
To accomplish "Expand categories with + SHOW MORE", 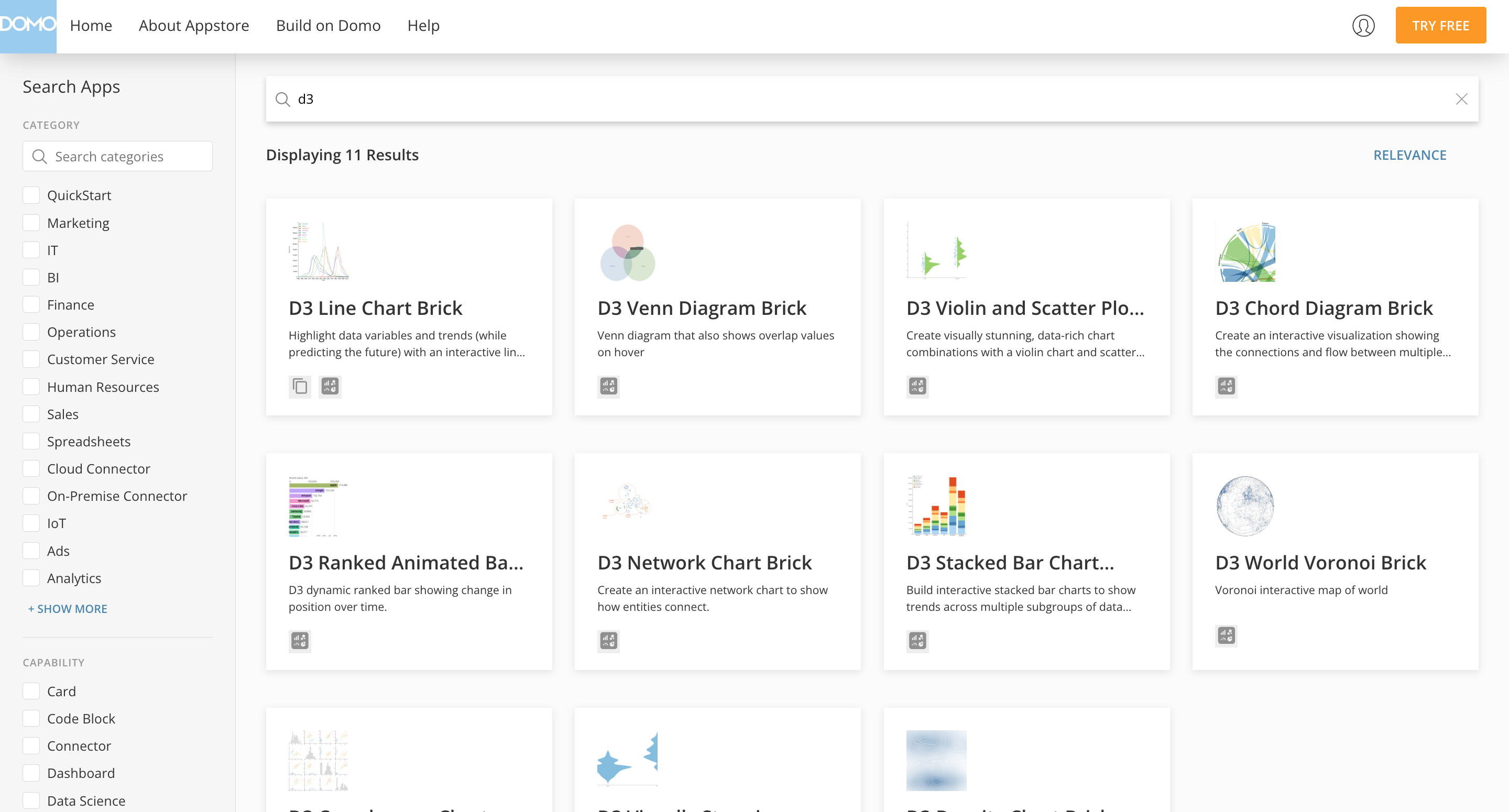I will (68, 609).
